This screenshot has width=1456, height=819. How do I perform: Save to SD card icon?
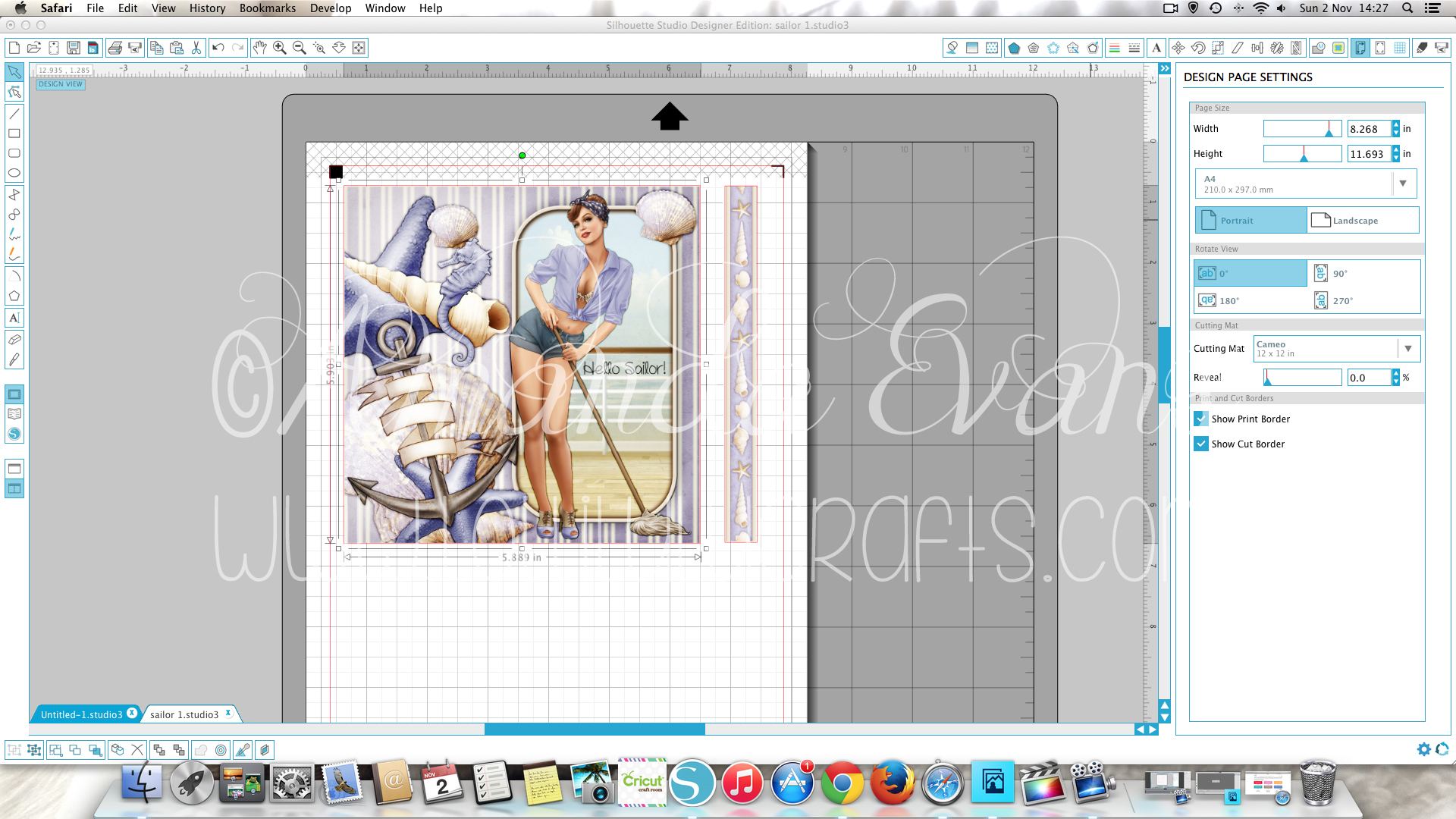93,48
